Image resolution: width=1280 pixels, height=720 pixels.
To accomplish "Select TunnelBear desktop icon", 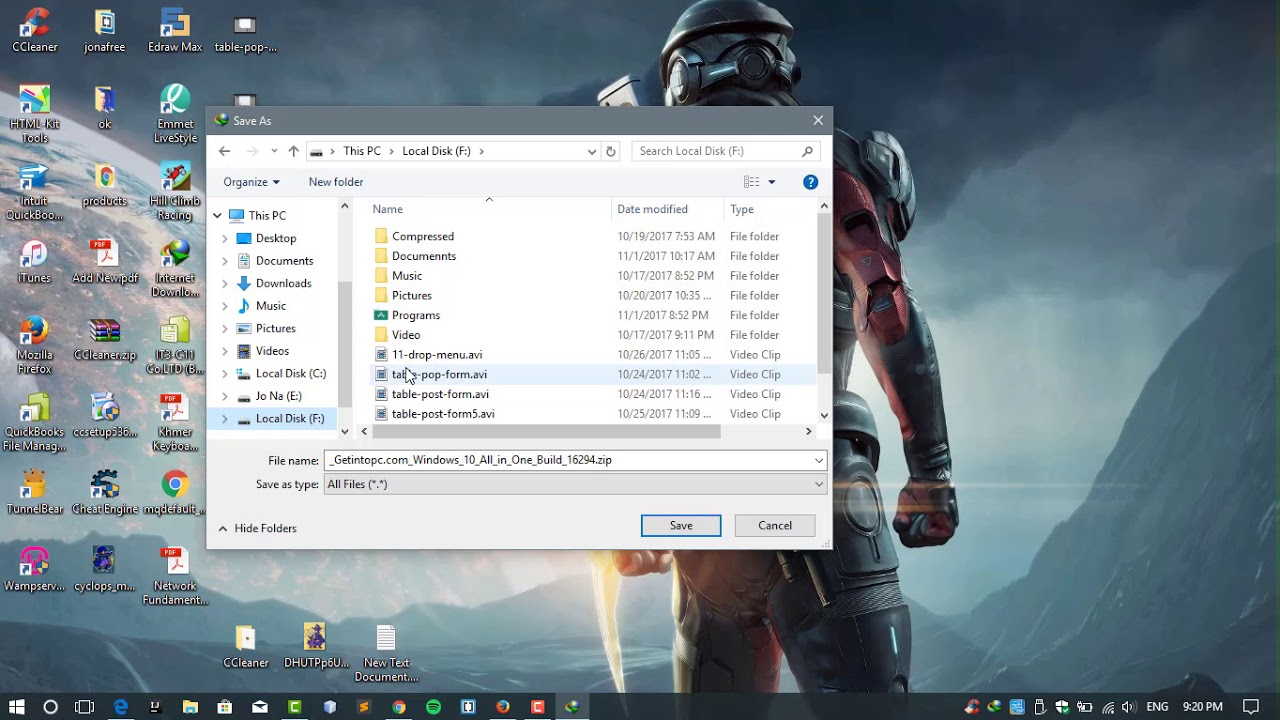I will (35, 492).
